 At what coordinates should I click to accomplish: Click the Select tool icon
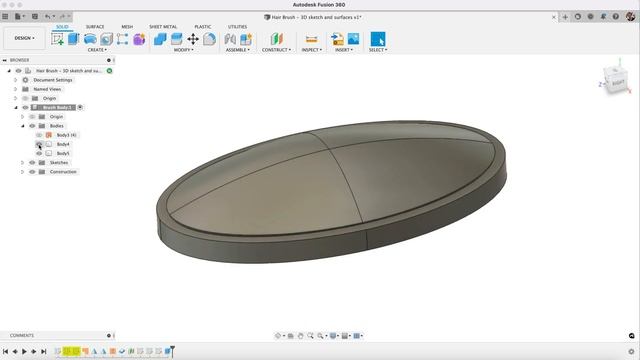pos(378,39)
